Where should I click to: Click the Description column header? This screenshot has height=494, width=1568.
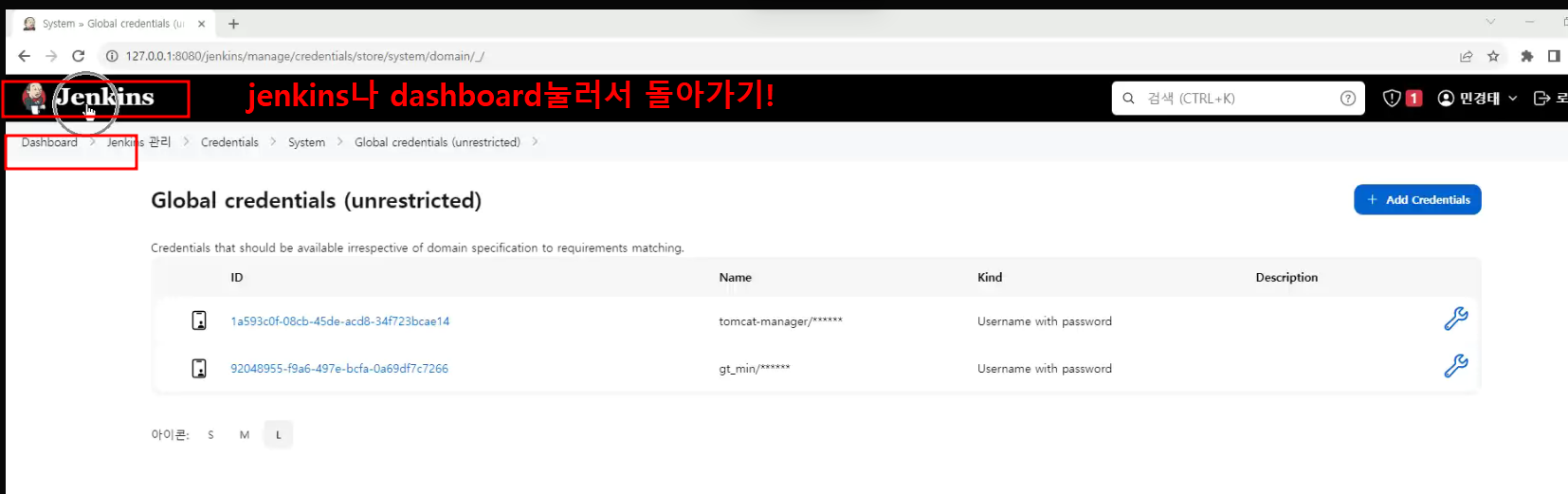point(1286,278)
